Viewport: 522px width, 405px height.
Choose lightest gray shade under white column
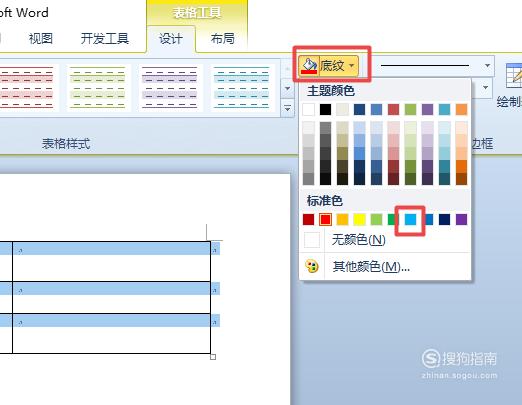(x=309, y=128)
